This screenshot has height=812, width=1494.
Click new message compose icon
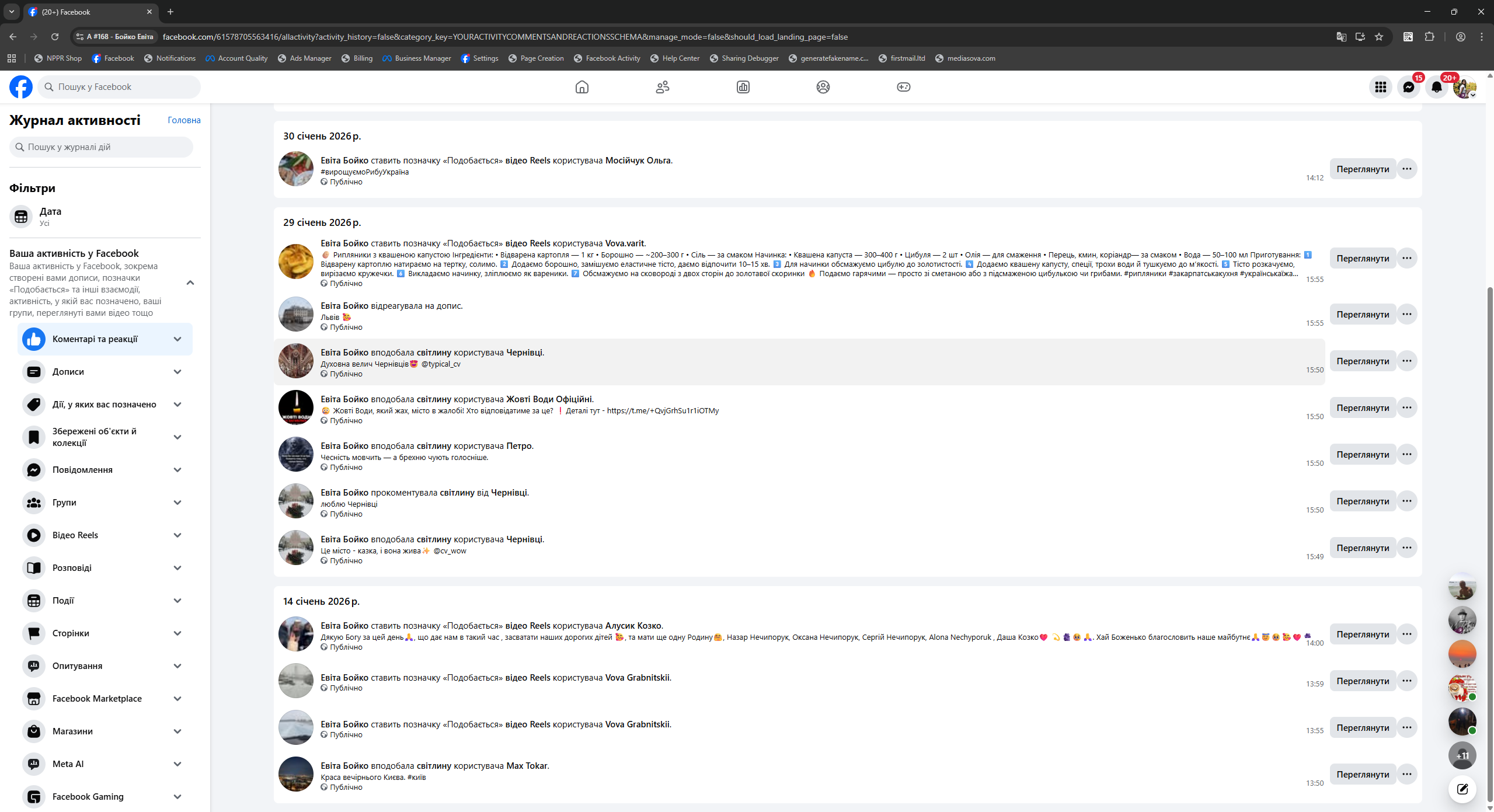pyautogui.click(x=1462, y=789)
